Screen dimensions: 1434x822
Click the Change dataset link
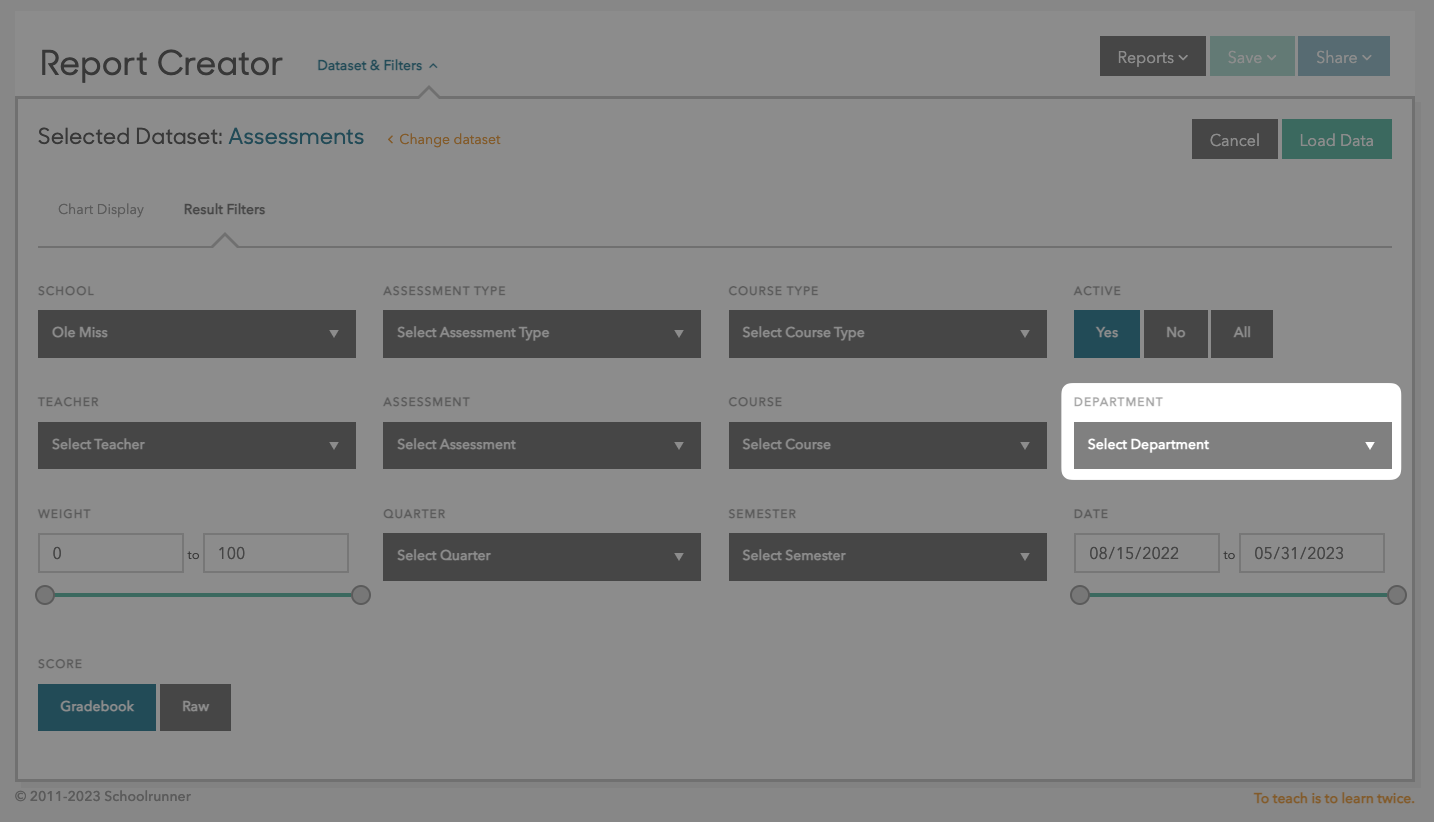(444, 140)
